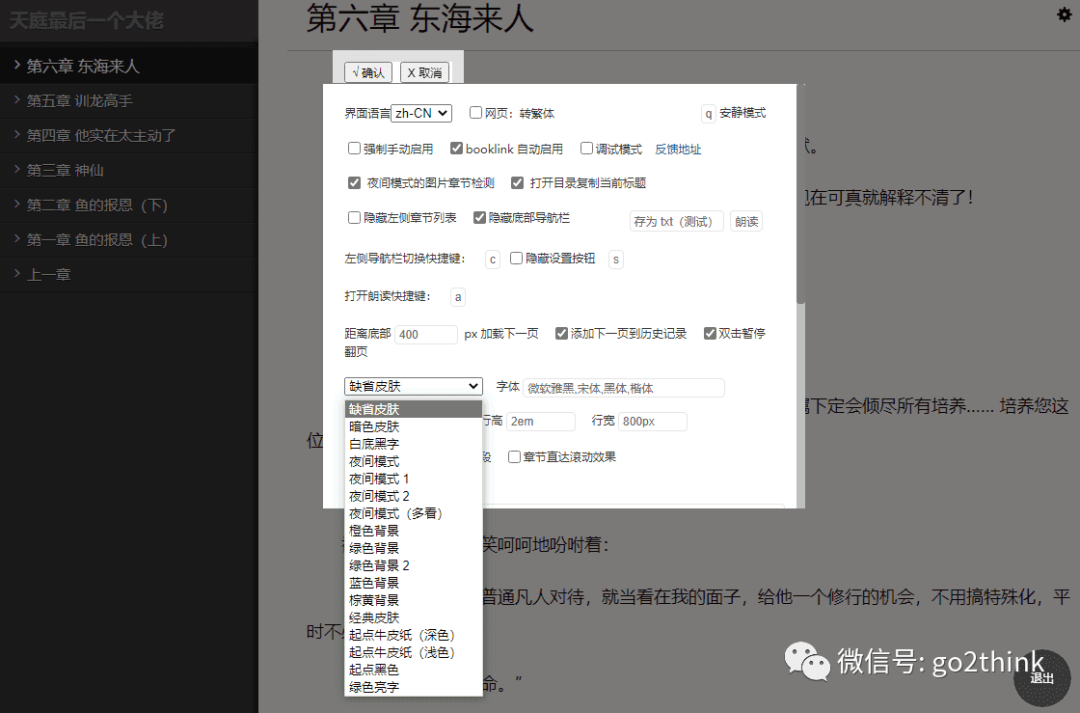Screen dimensions: 1080x713
Task: Click the circular 退出 exit icon
Action: [x=1042, y=677]
